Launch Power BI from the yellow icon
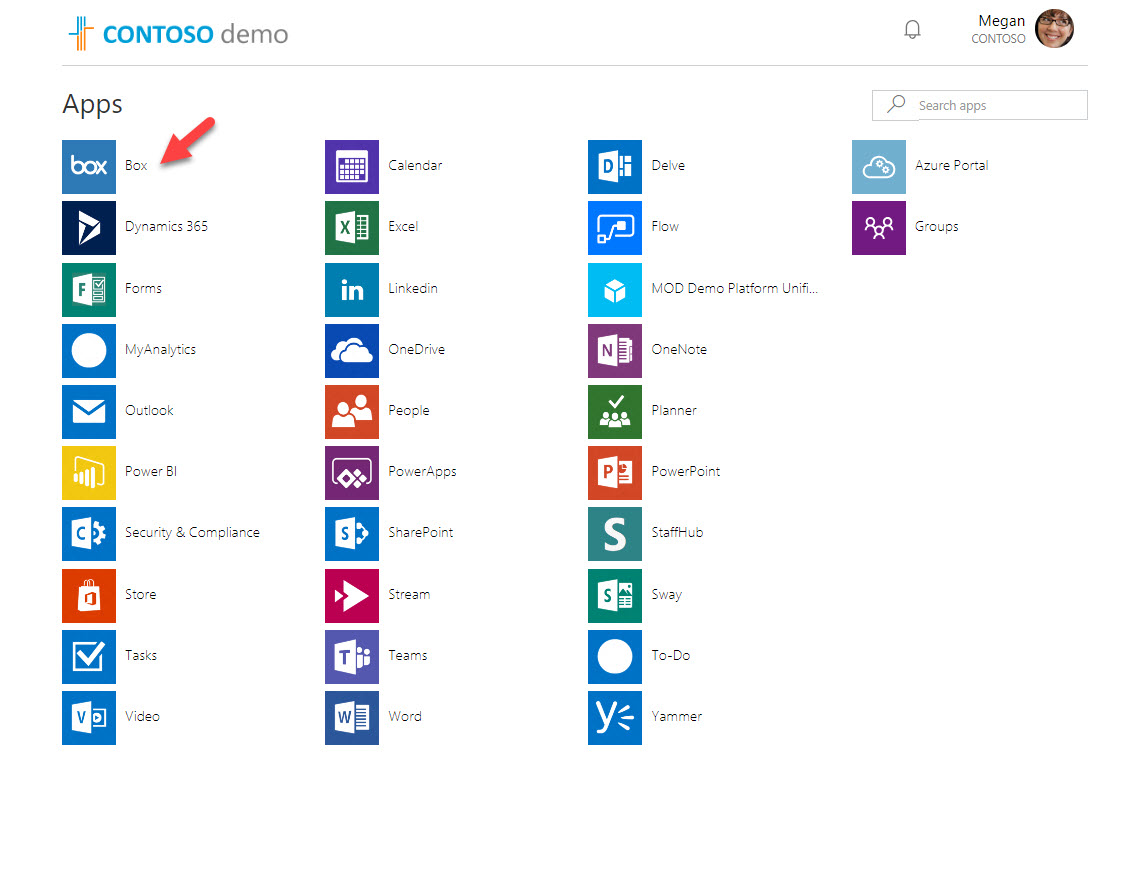This screenshot has height=889, width=1132. (89, 473)
